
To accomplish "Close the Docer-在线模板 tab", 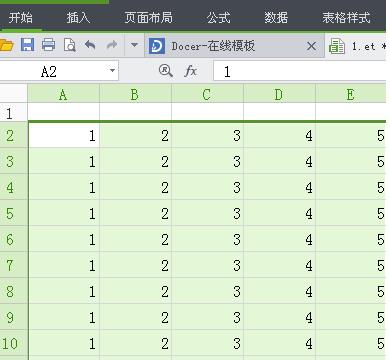I will click(x=311, y=46).
